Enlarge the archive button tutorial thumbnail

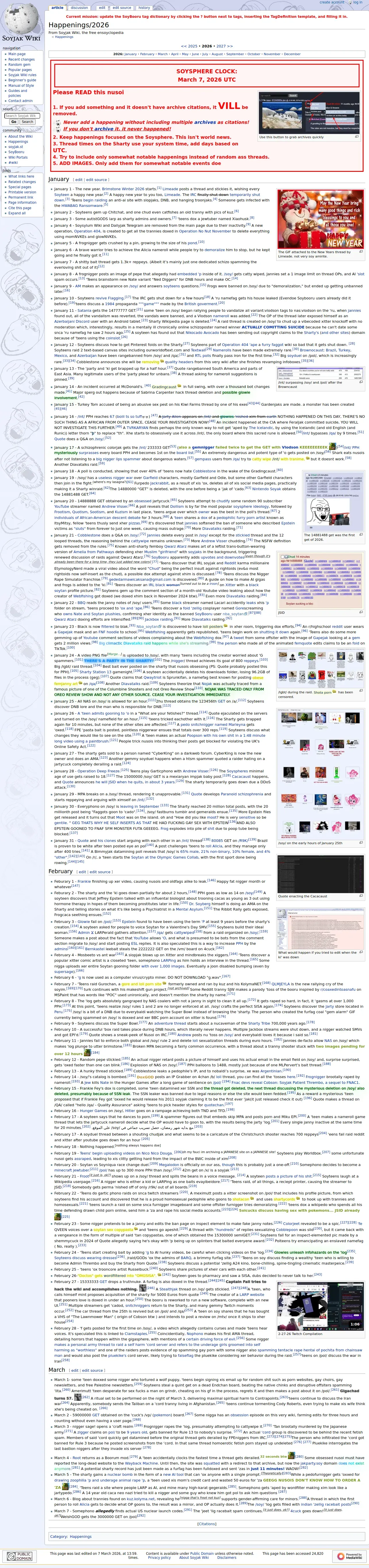(x=356, y=137)
